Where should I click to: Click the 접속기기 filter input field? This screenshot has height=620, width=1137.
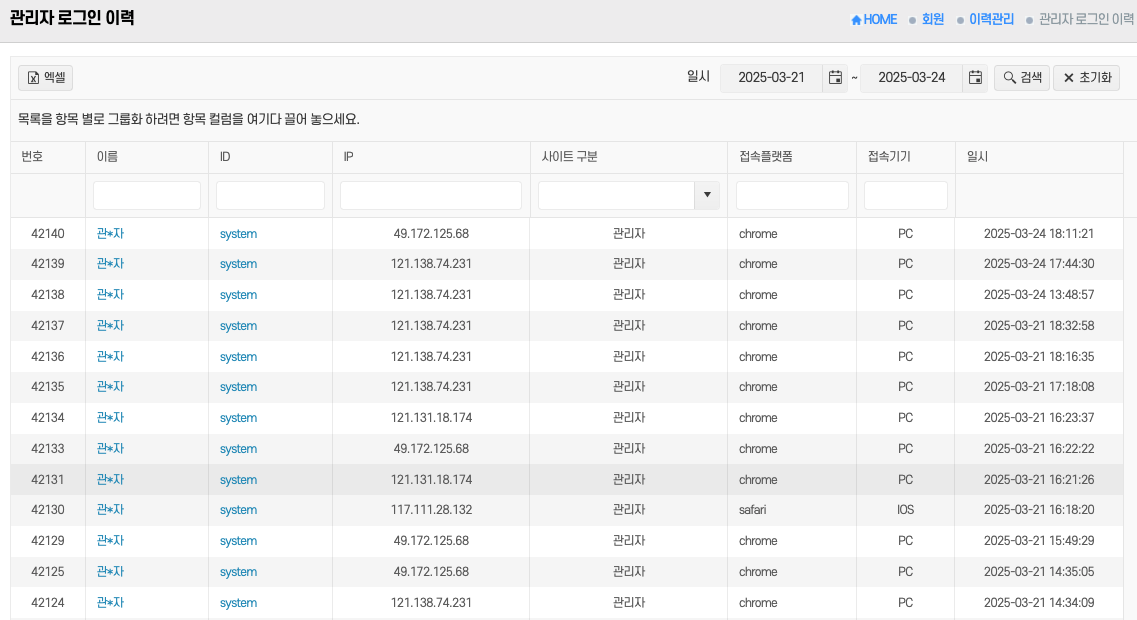tap(905, 195)
